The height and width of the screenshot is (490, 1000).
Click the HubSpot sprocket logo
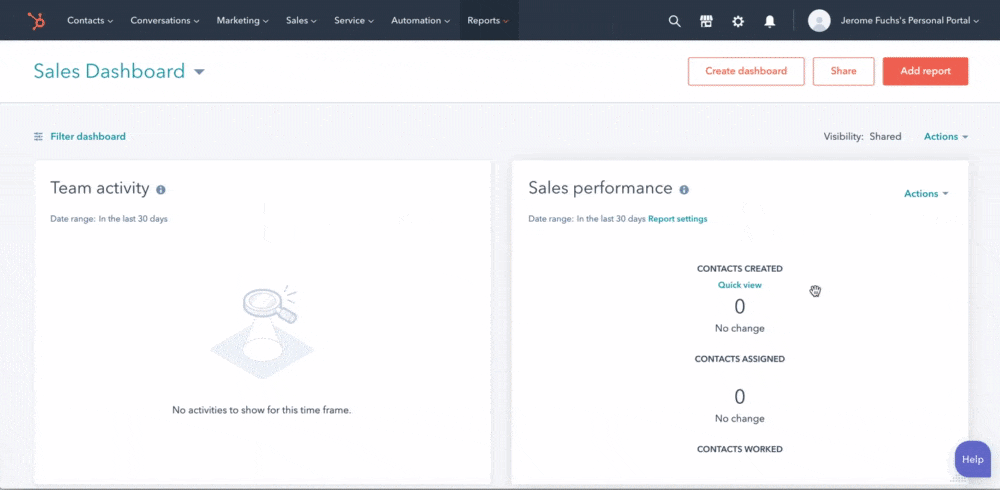[35, 20]
